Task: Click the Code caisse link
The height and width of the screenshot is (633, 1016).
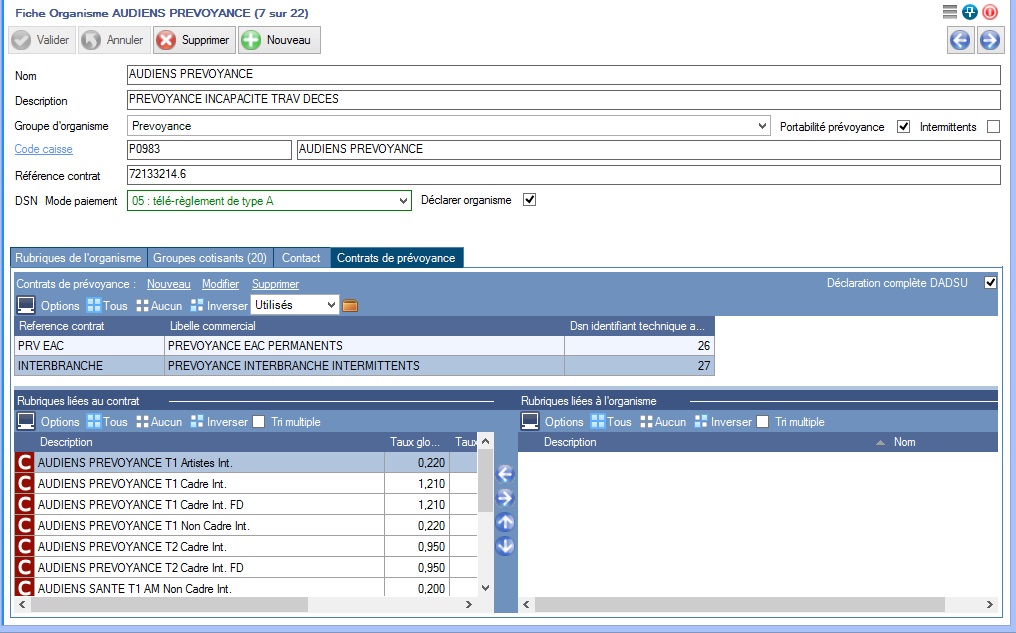Action: point(43,150)
